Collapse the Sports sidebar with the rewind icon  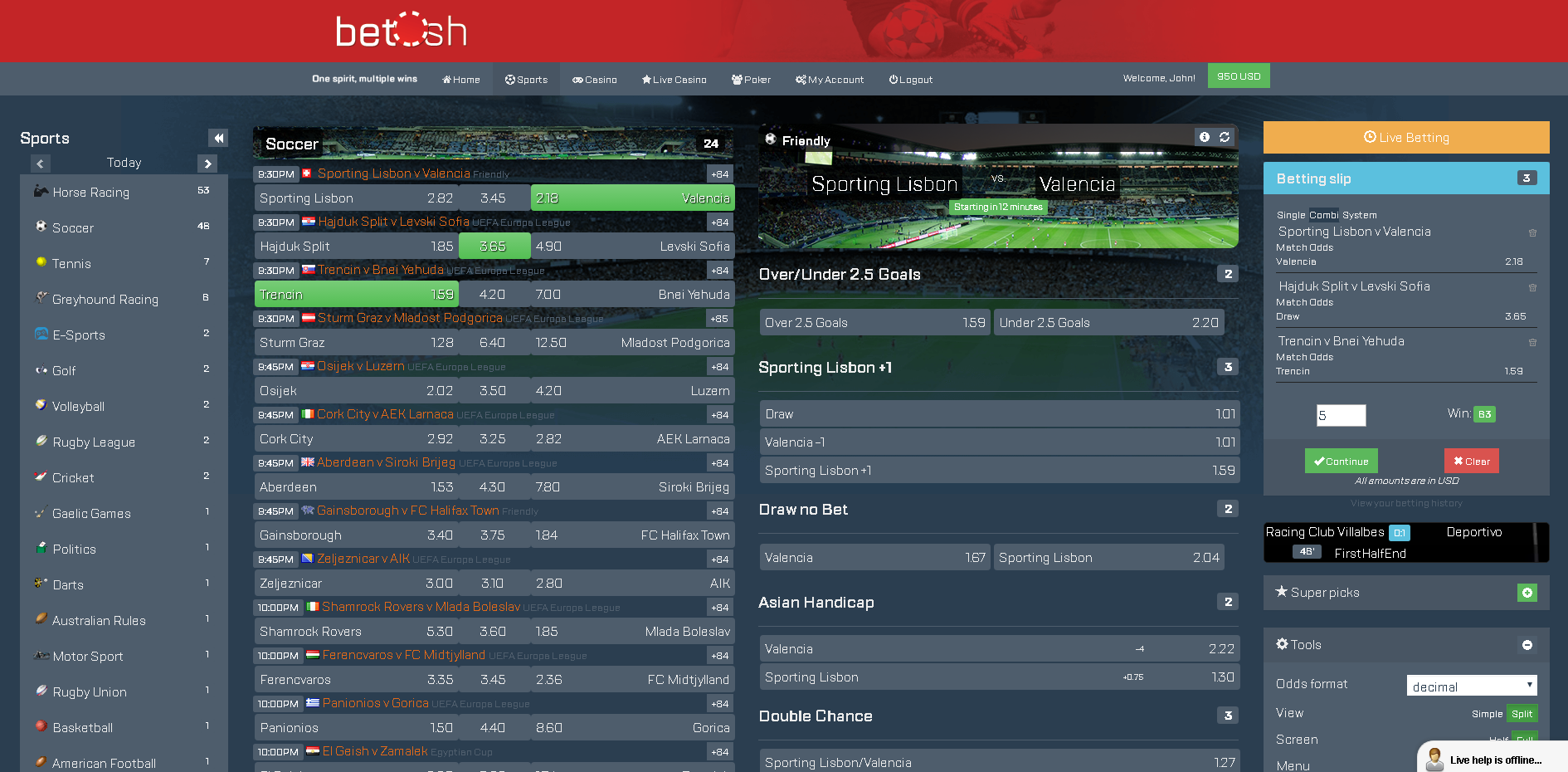218,138
